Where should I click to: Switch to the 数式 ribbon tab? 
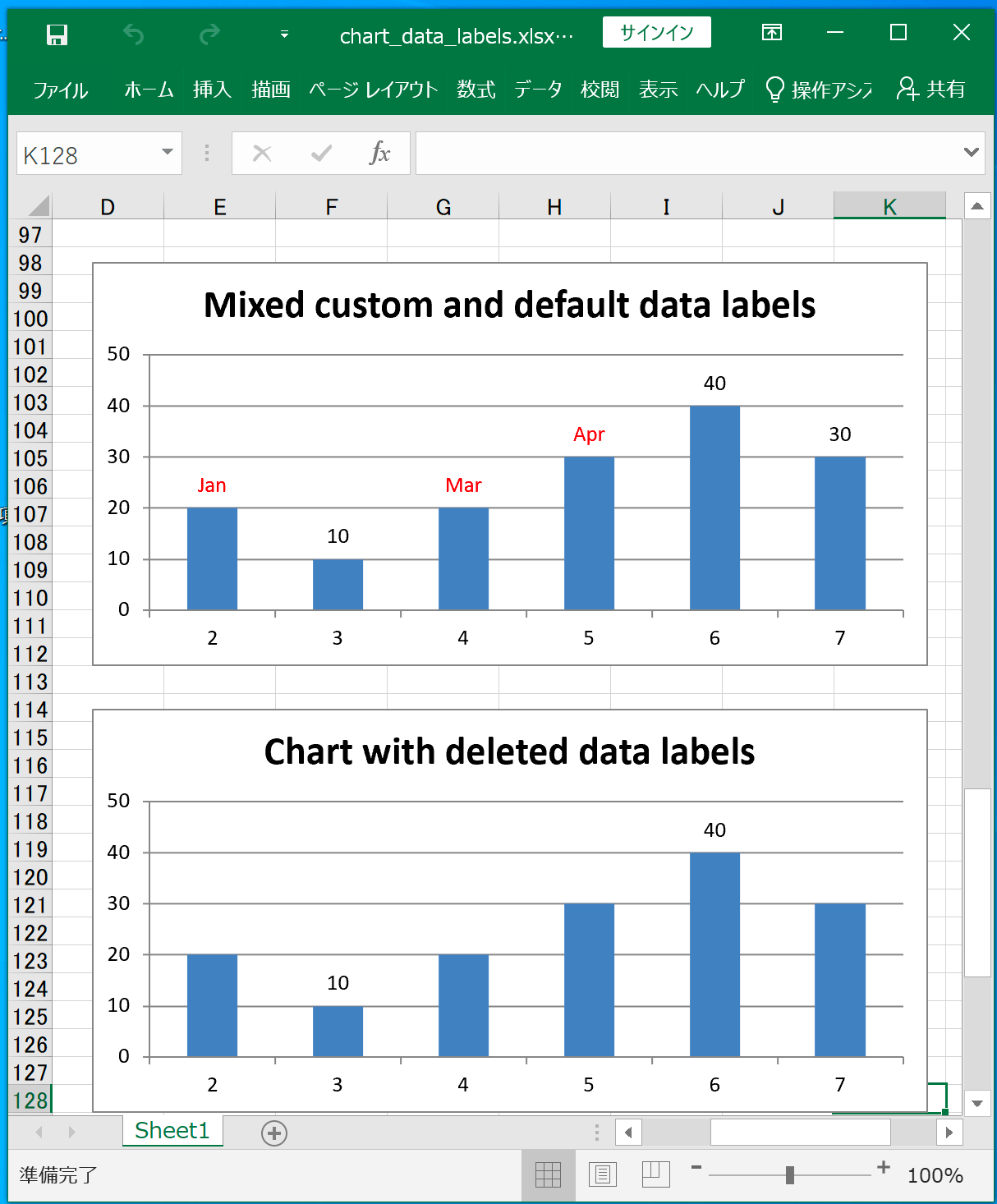pyautogui.click(x=476, y=90)
